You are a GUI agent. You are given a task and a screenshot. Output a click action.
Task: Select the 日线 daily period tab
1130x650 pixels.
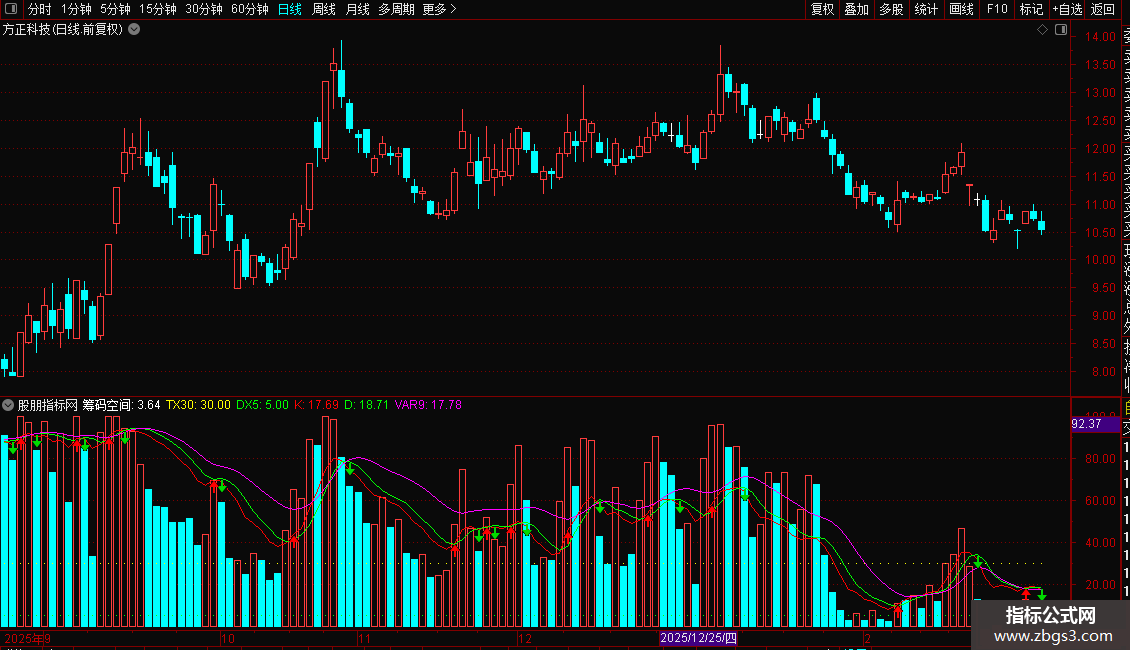(290, 9)
